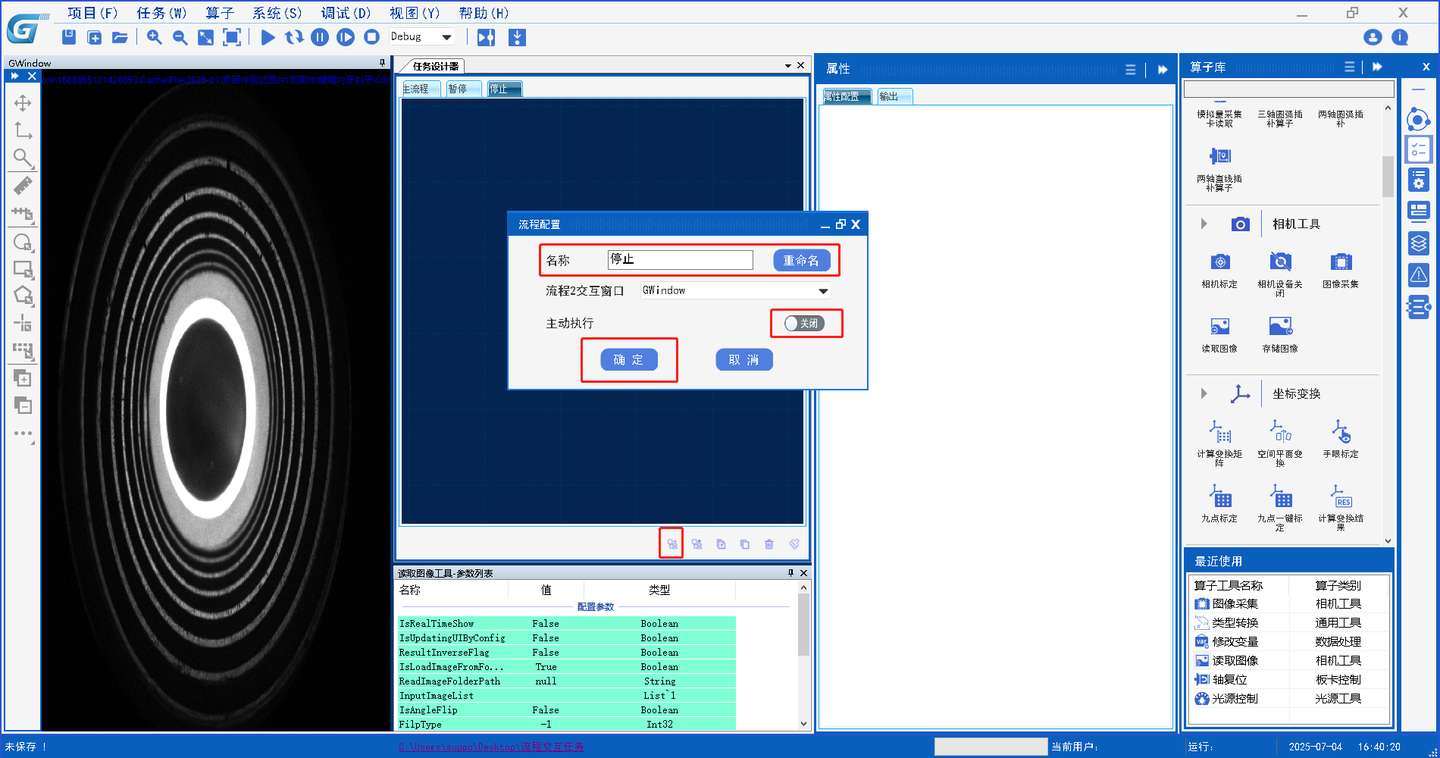This screenshot has width=1440, height=758.
Task: Click the user account icon
Action: tap(1373, 37)
